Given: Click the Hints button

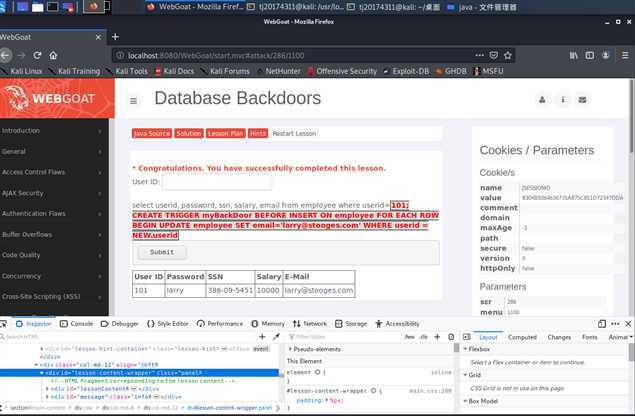Looking at the screenshot, I should click(258, 133).
